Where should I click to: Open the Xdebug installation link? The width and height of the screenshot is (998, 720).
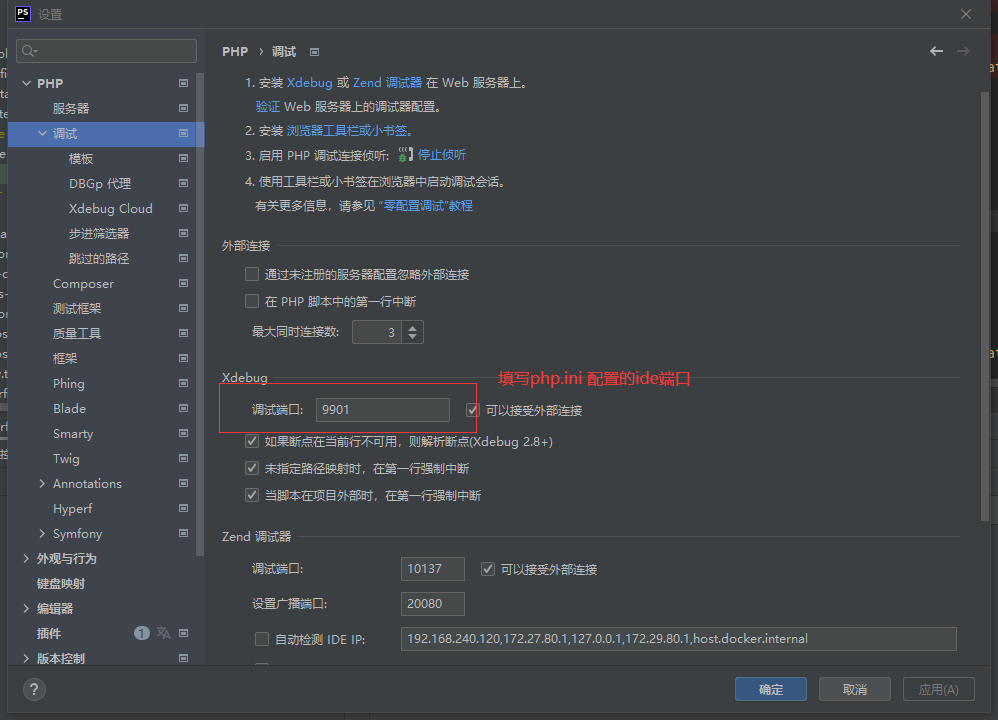(309, 83)
